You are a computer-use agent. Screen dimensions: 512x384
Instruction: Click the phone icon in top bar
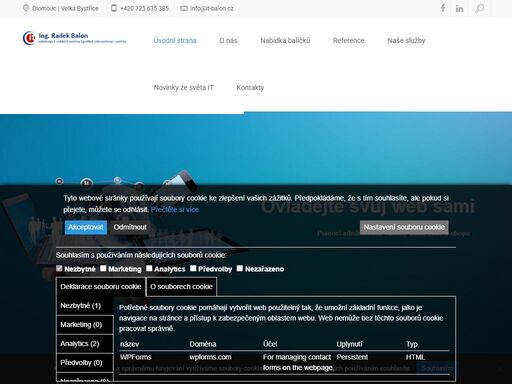click(x=114, y=8)
